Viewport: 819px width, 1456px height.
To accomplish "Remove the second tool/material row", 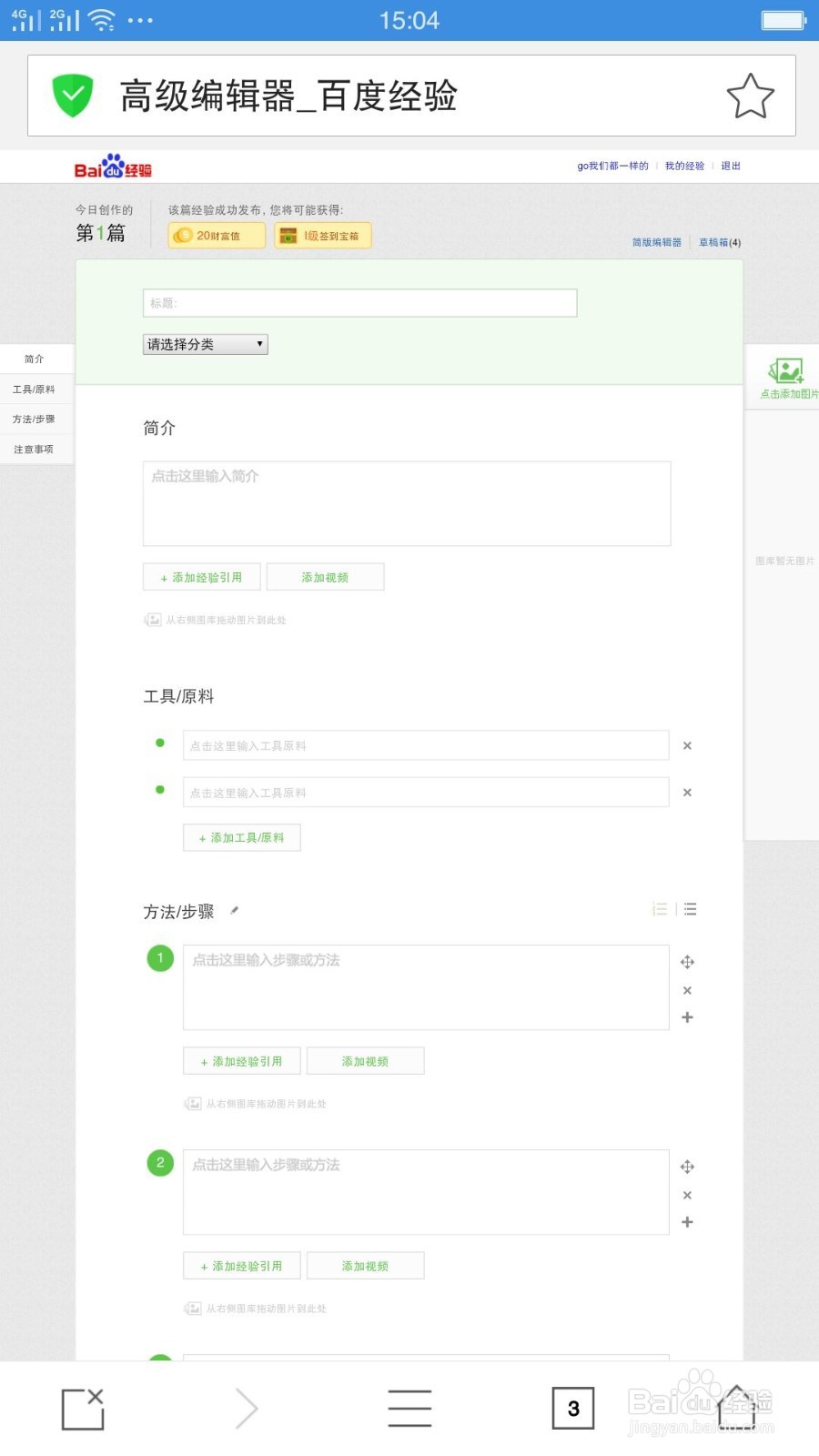I will point(687,793).
